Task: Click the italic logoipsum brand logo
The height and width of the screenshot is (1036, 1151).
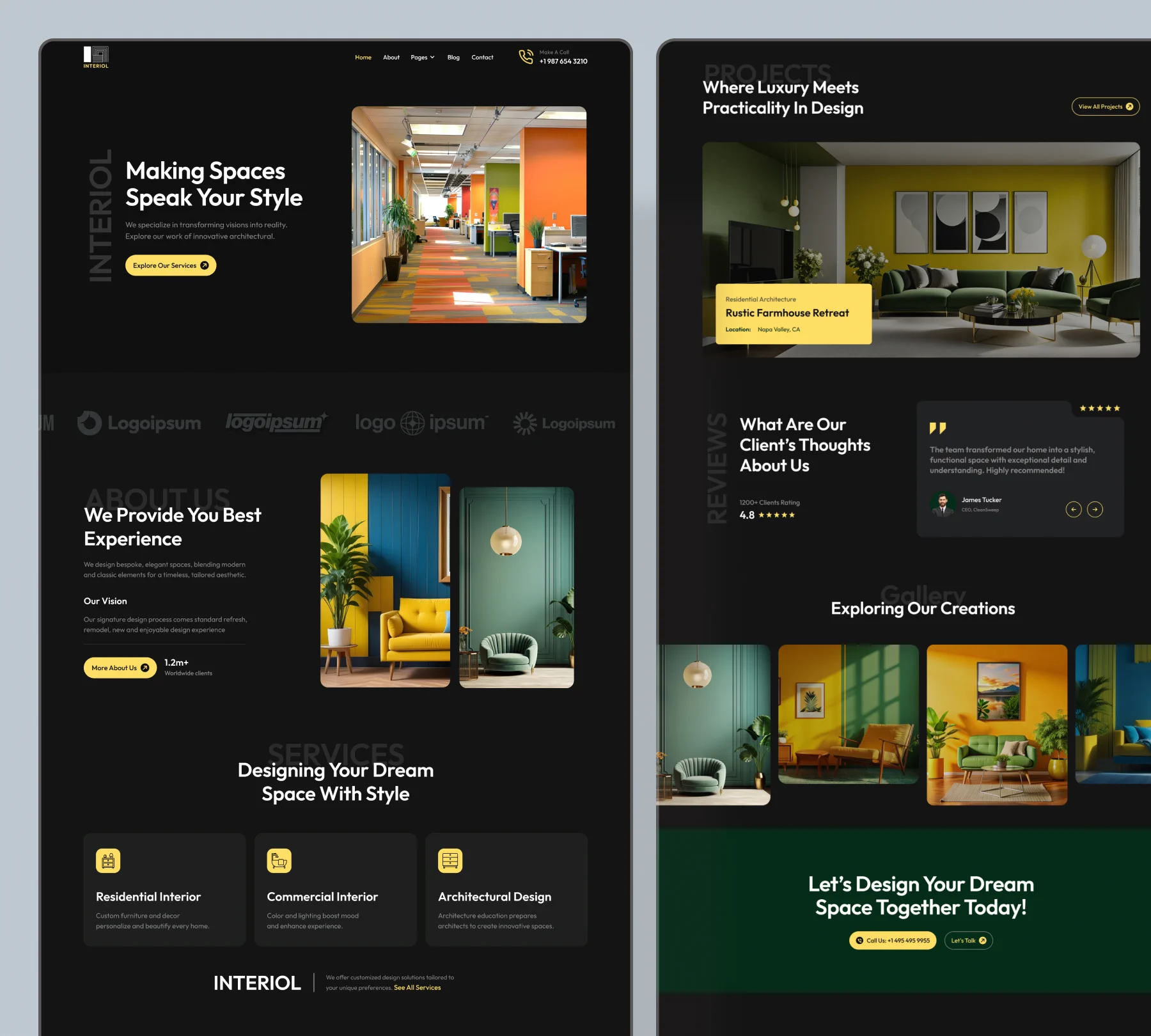Action: click(277, 422)
